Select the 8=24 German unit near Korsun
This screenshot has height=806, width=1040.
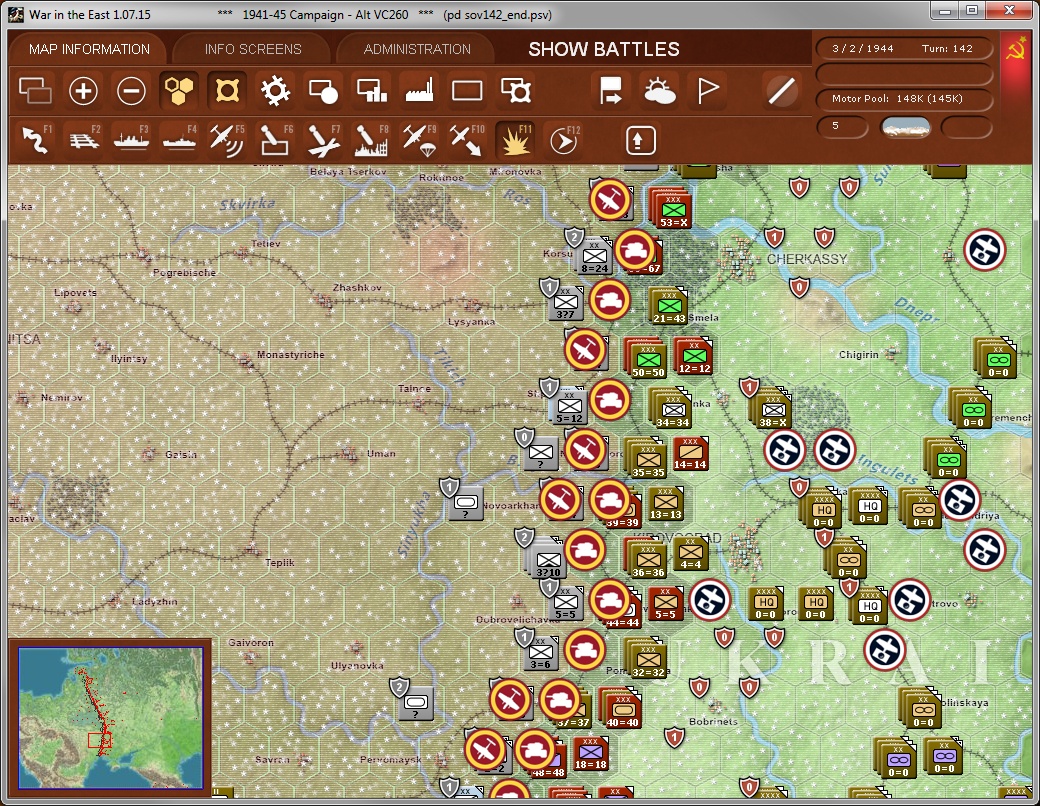pyautogui.click(x=595, y=257)
